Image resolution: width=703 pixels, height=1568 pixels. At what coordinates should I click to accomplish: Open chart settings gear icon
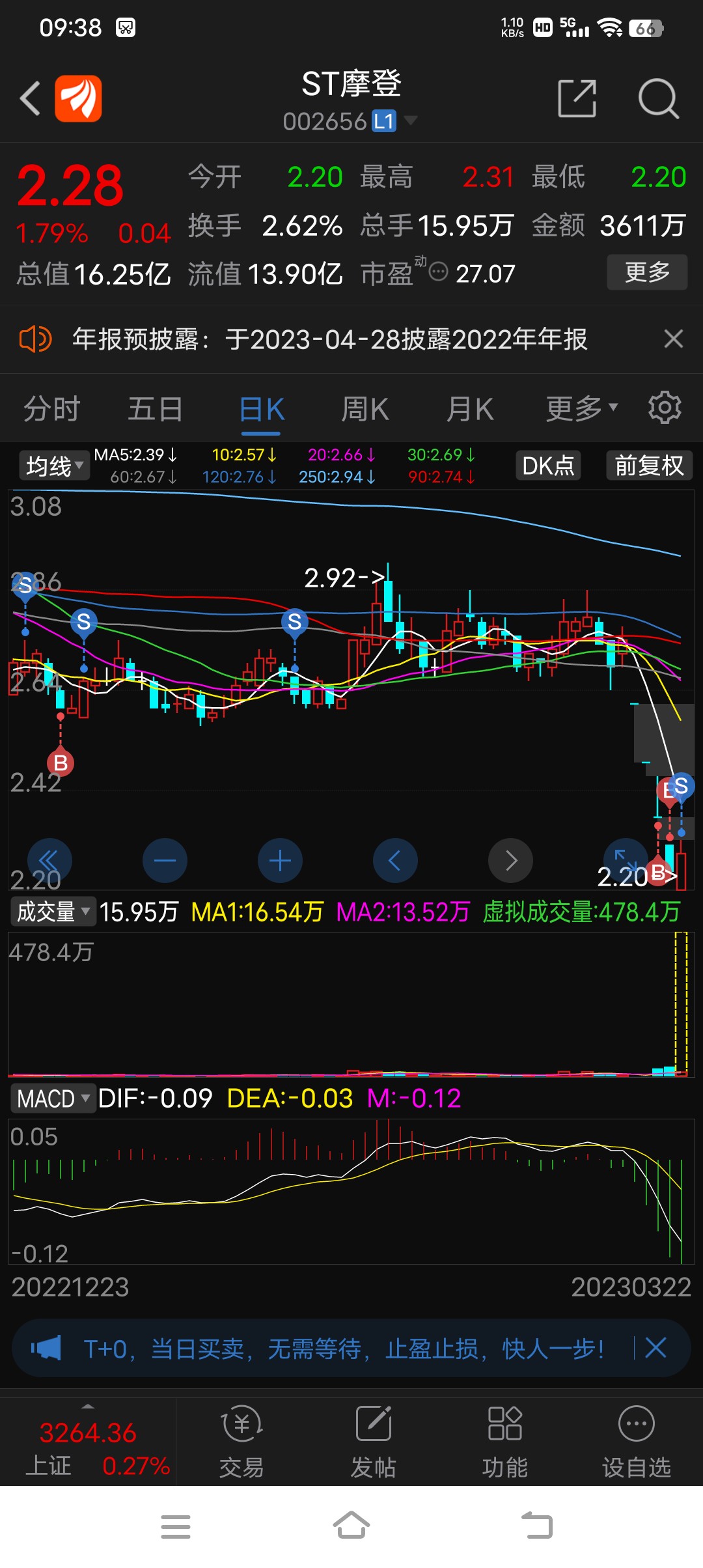click(x=664, y=408)
